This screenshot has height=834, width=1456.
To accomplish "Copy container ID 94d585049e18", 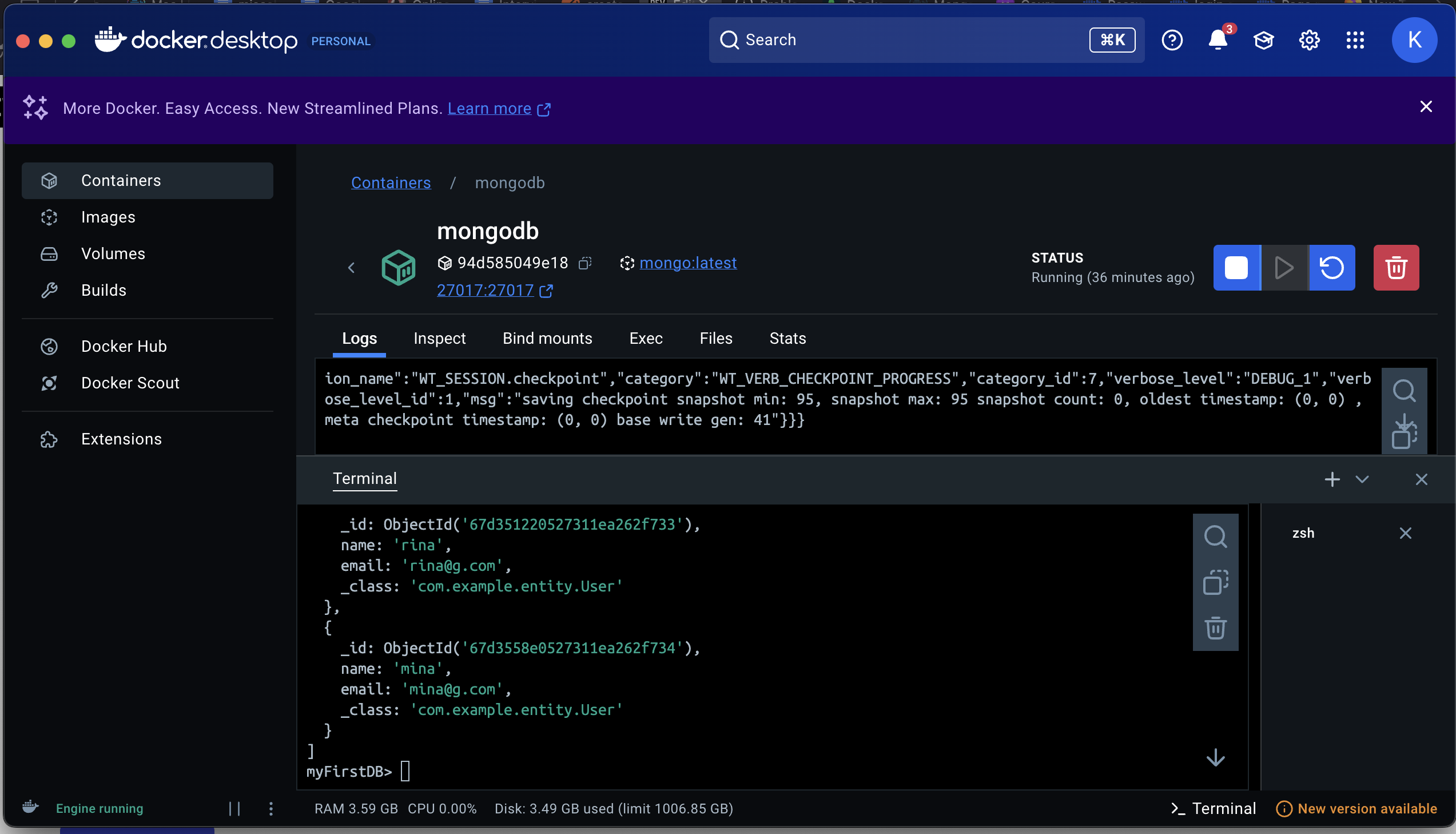I will [x=584, y=263].
